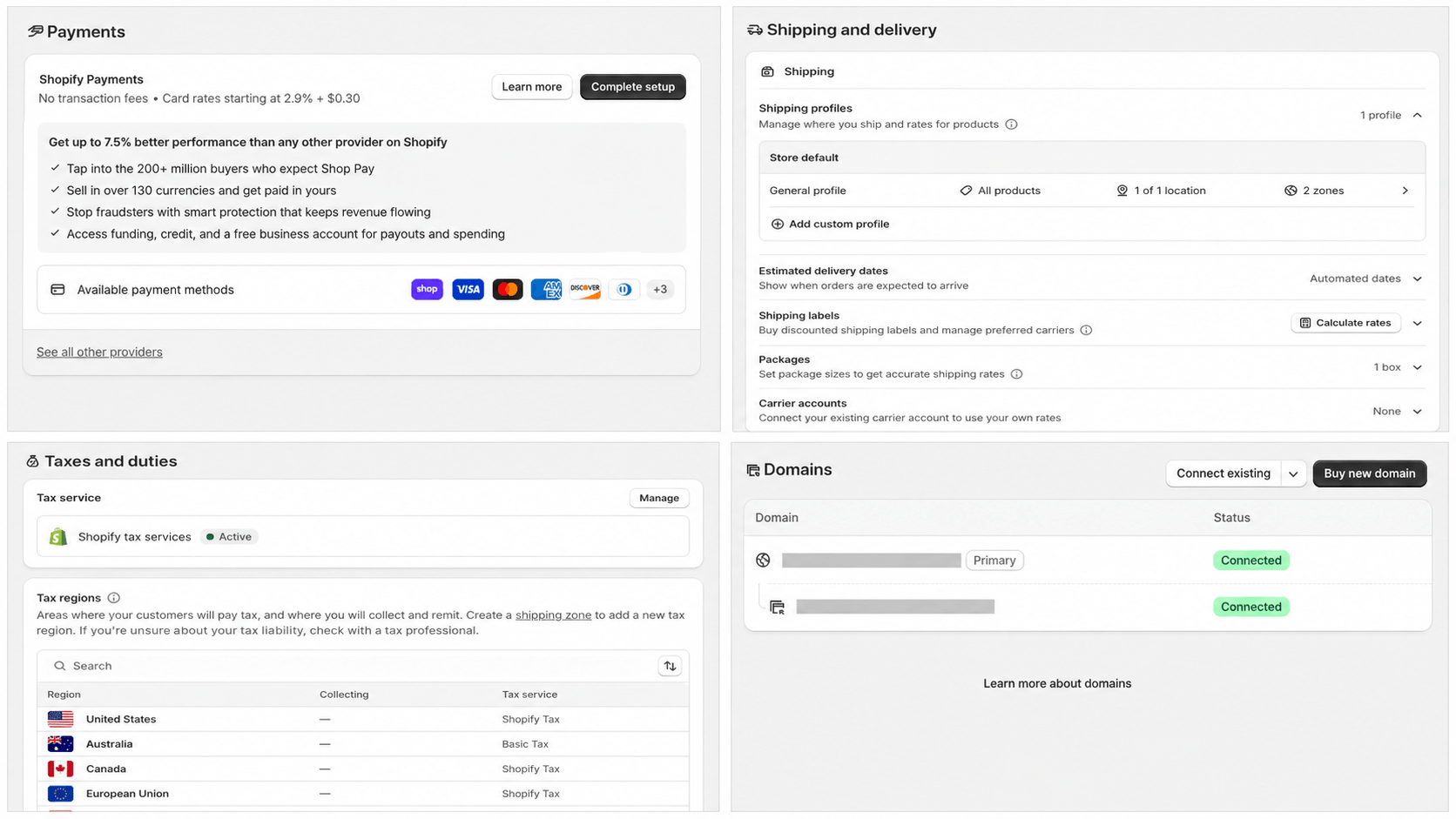
Task: Click the info icon beside Tax regions
Action: (x=113, y=598)
